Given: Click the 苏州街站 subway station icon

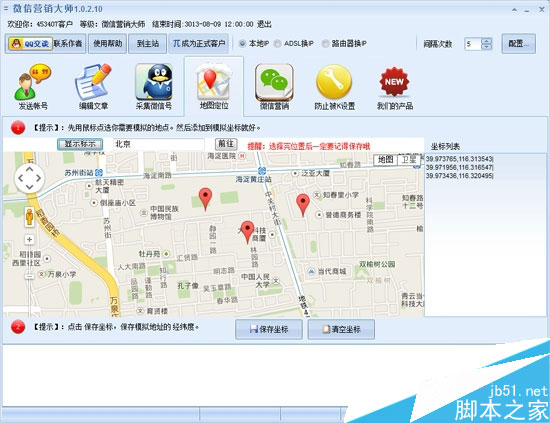Looking at the screenshot, I should (x=99, y=173).
